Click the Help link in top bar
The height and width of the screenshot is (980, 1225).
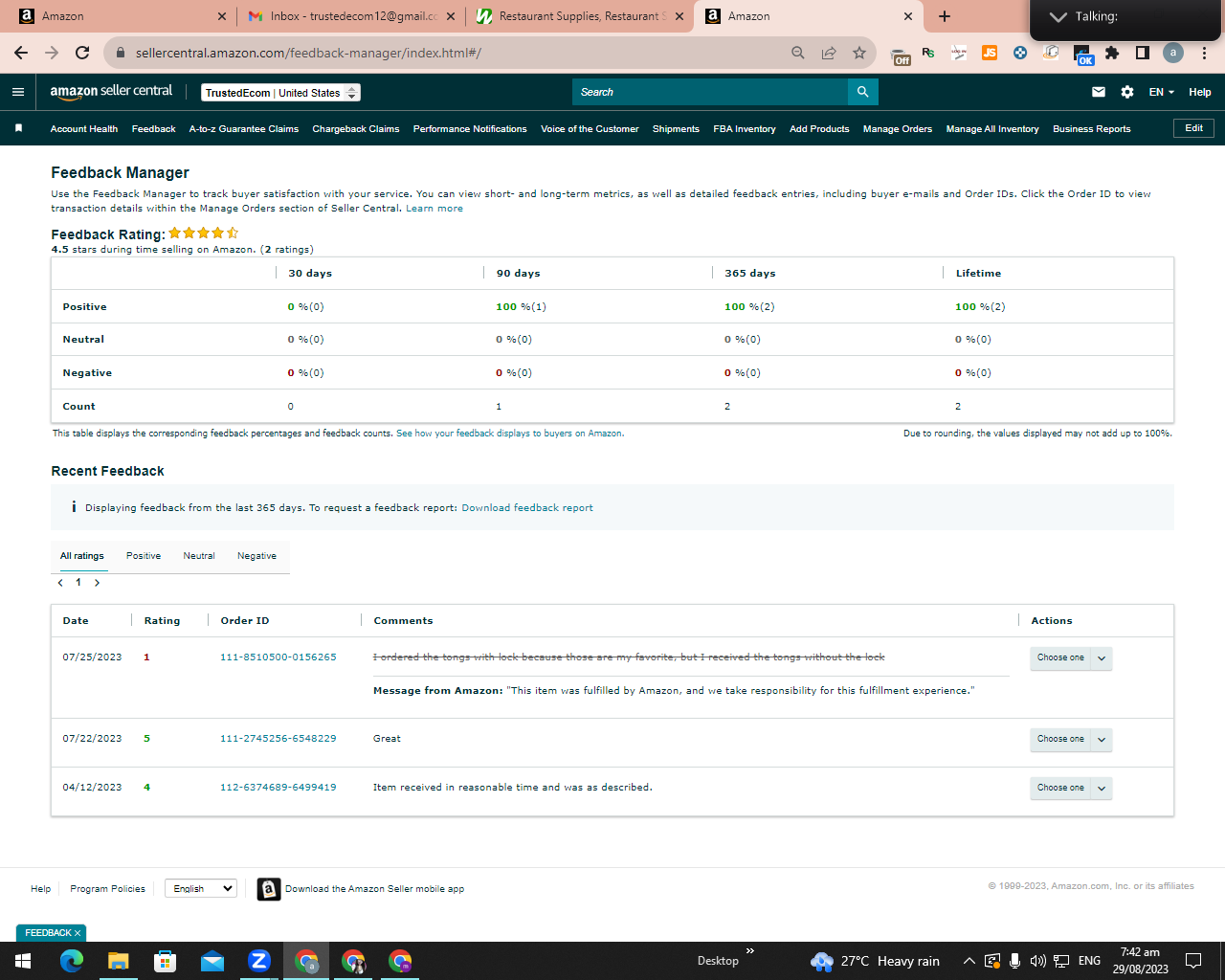1200,92
